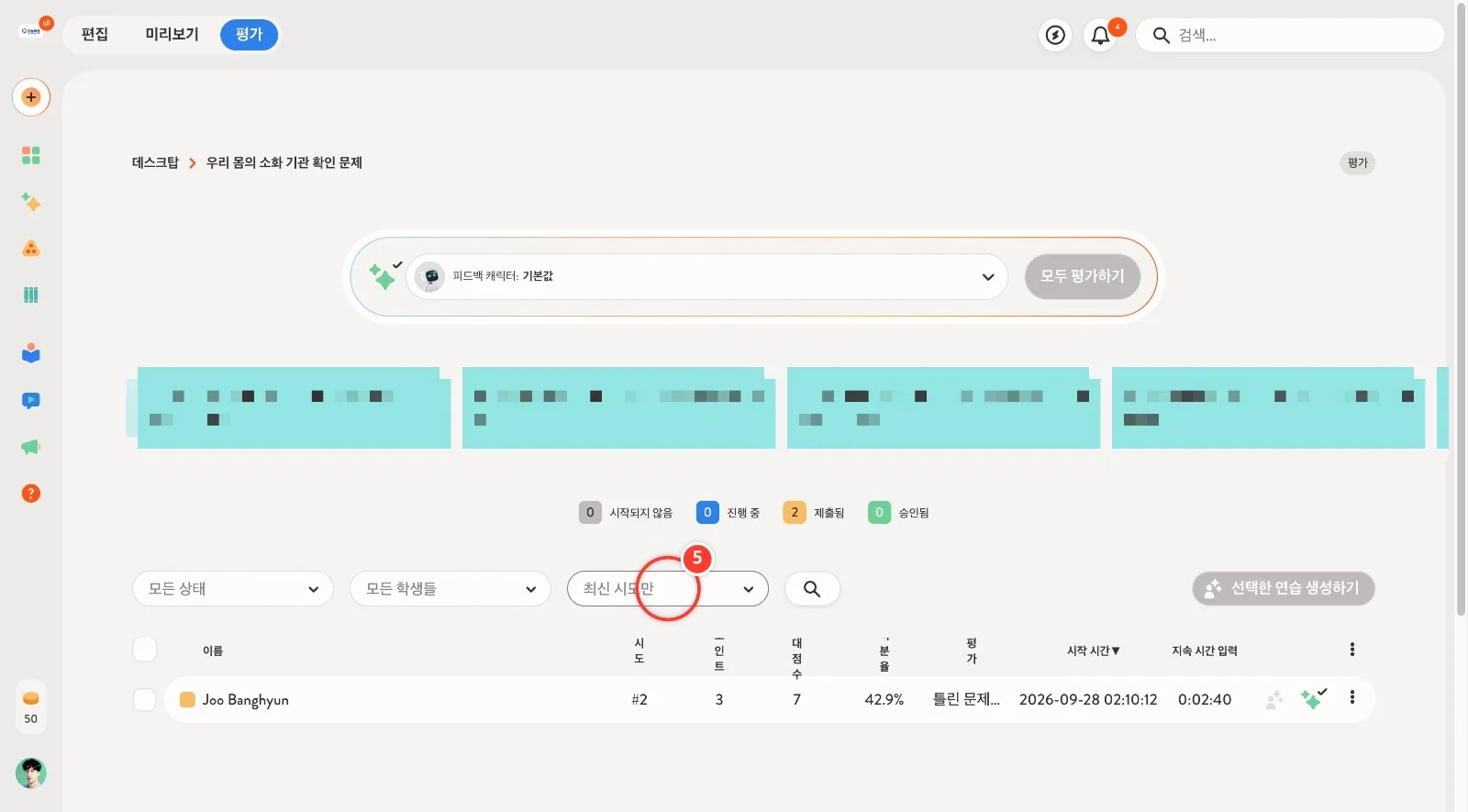This screenshot has height=812, width=1468.
Task: Click the green AI grading sparkle for Joo Banghyun
Action: (x=1313, y=699)
